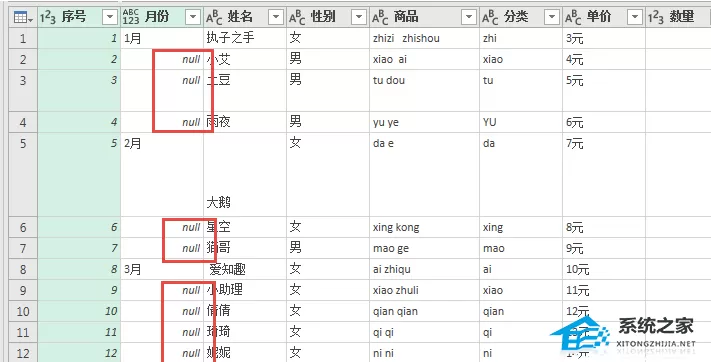Select the xing category cell

pyautogui.click(x=521, y=227)
